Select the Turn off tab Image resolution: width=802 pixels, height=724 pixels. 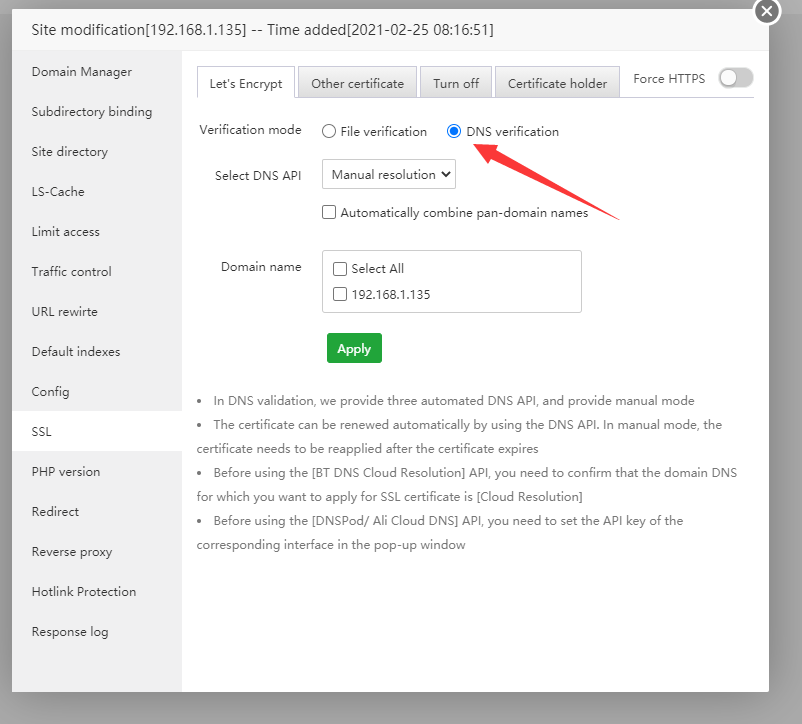tap(456, 83)
